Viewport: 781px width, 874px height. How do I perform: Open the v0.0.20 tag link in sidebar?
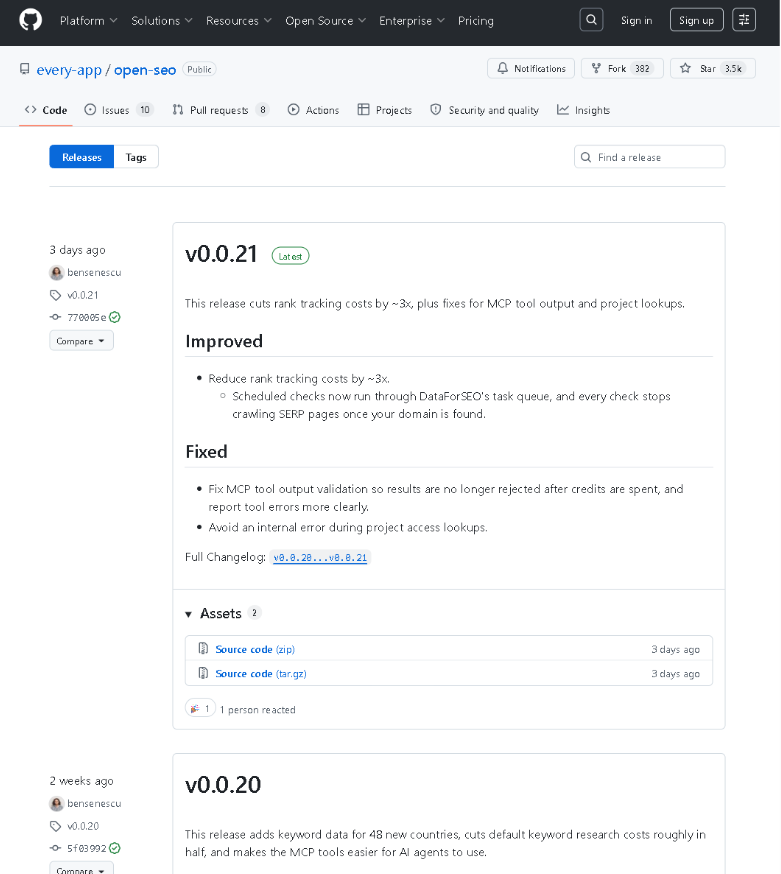[83, 826]
